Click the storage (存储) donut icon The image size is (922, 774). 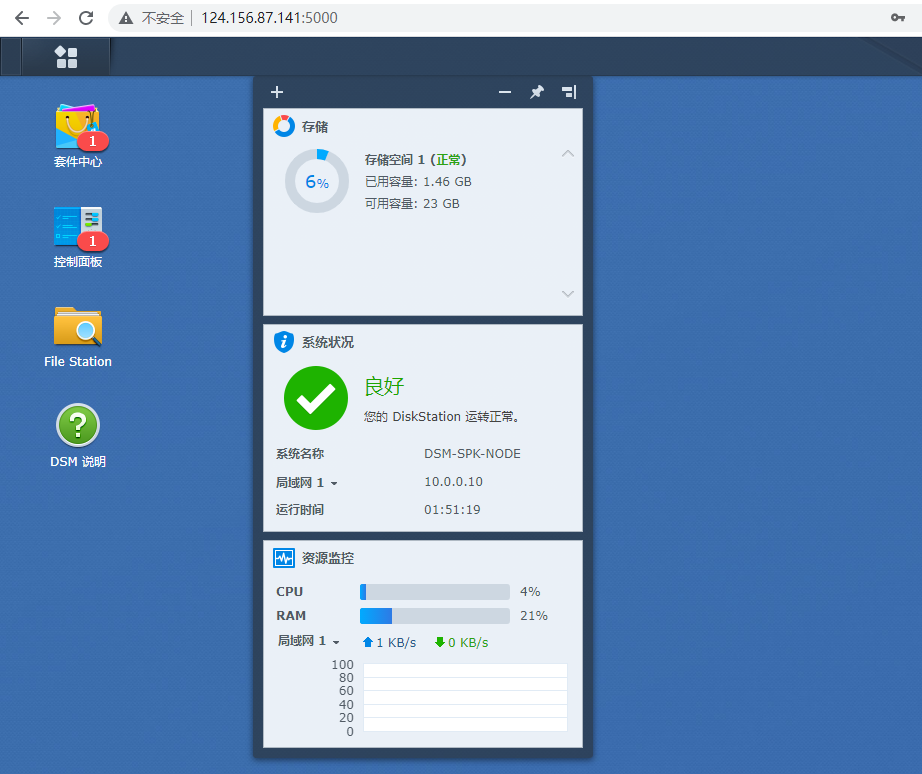tap(284, 126)
